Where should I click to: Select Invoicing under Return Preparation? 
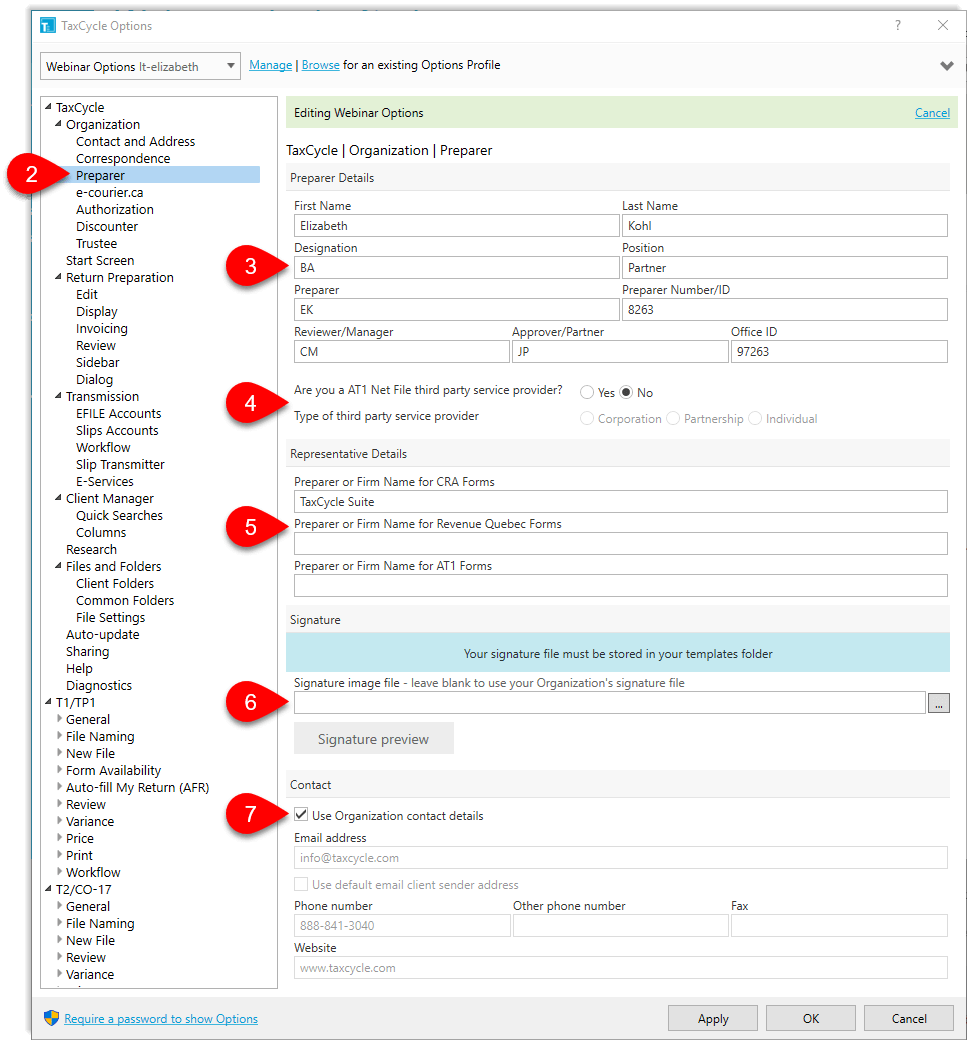click(x=101, y=328)
